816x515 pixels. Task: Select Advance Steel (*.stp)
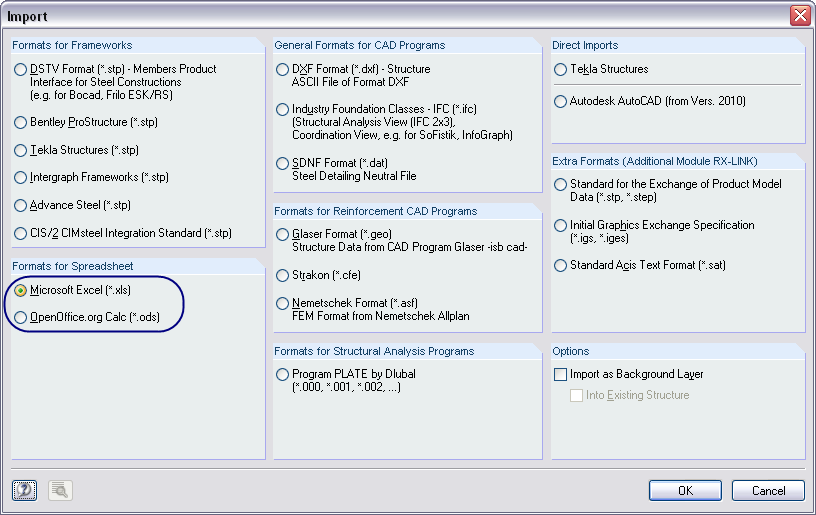click(x=21, y=205)
